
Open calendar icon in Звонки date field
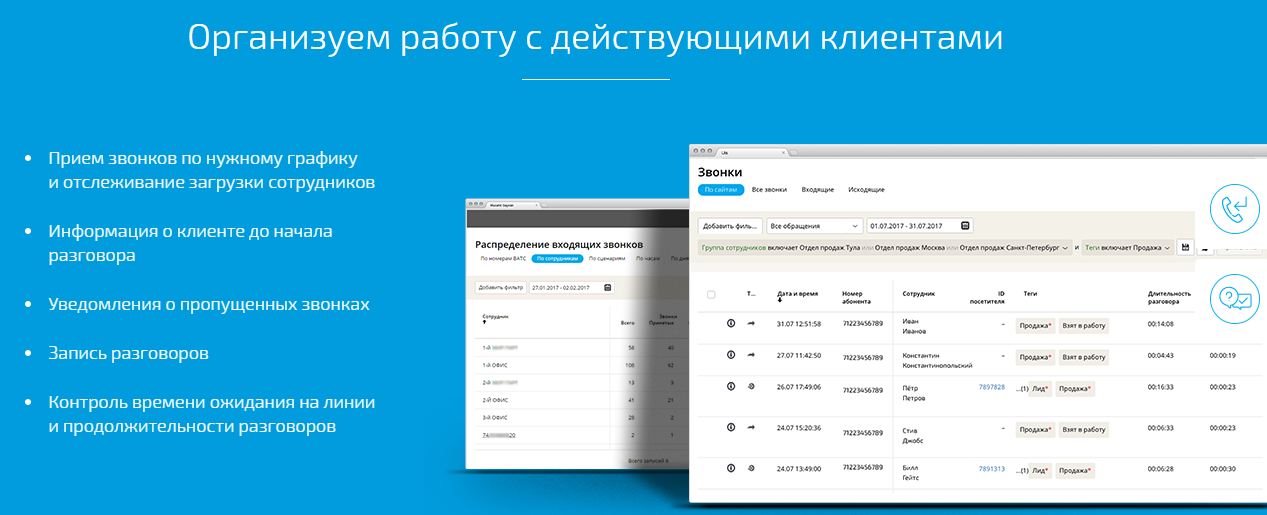[x=964, y=226]
